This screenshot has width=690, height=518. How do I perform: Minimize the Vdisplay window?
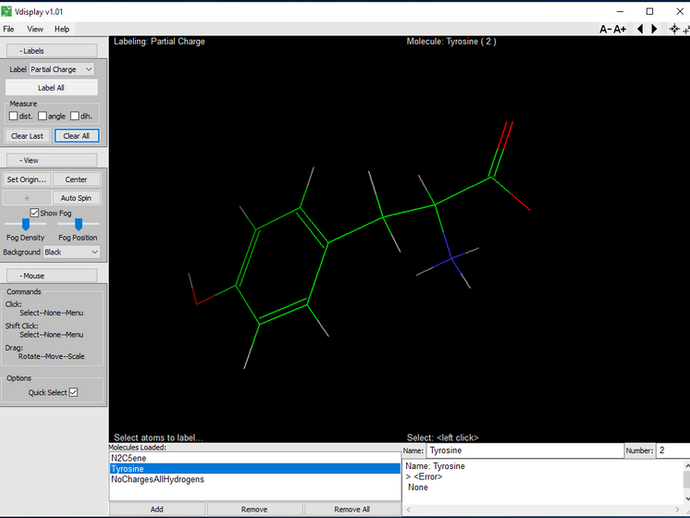(x=620, y=11)
